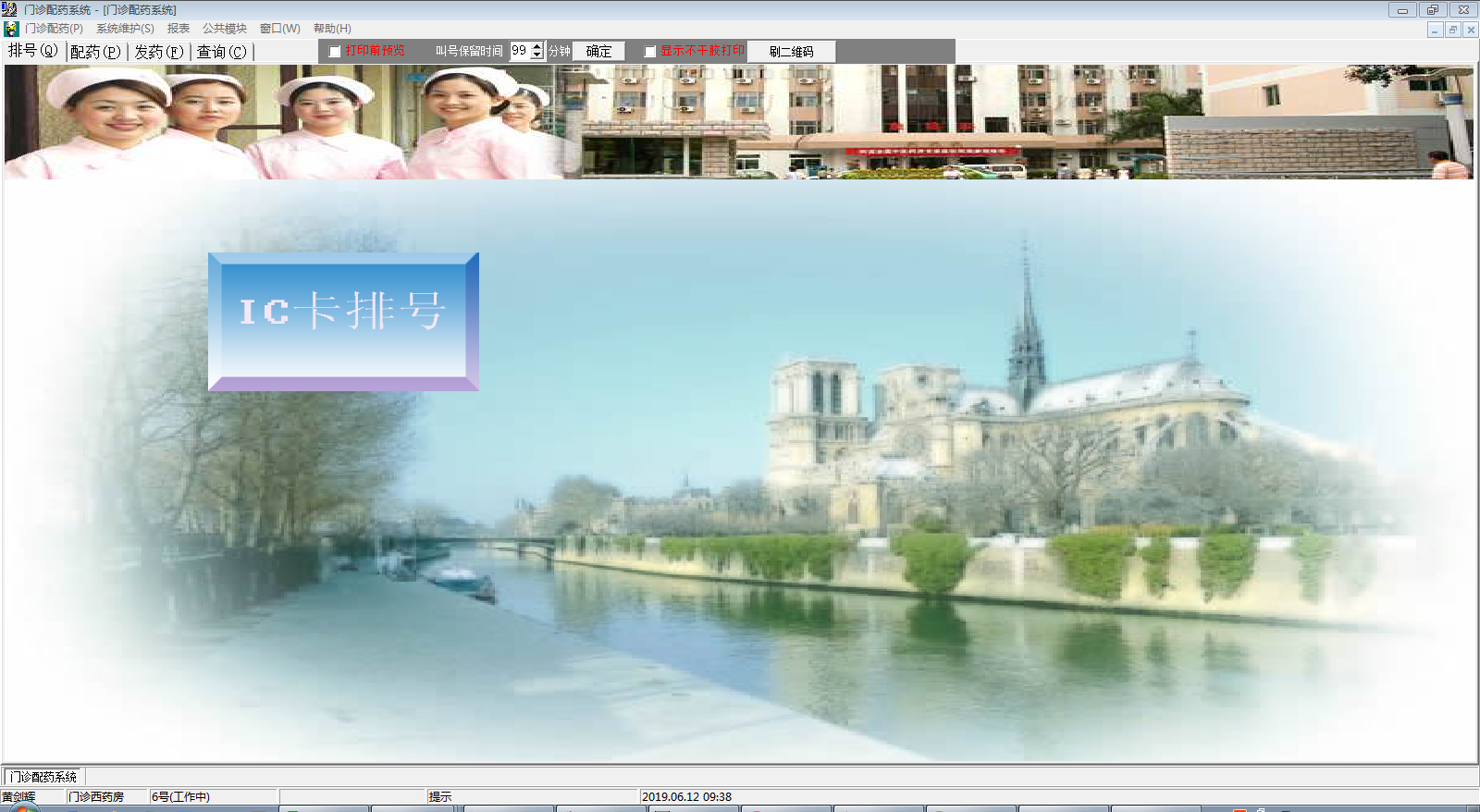Screen dimensions: 1480x812
Task: Open the 门诊配药(P) menu
Action: [54, 29]
